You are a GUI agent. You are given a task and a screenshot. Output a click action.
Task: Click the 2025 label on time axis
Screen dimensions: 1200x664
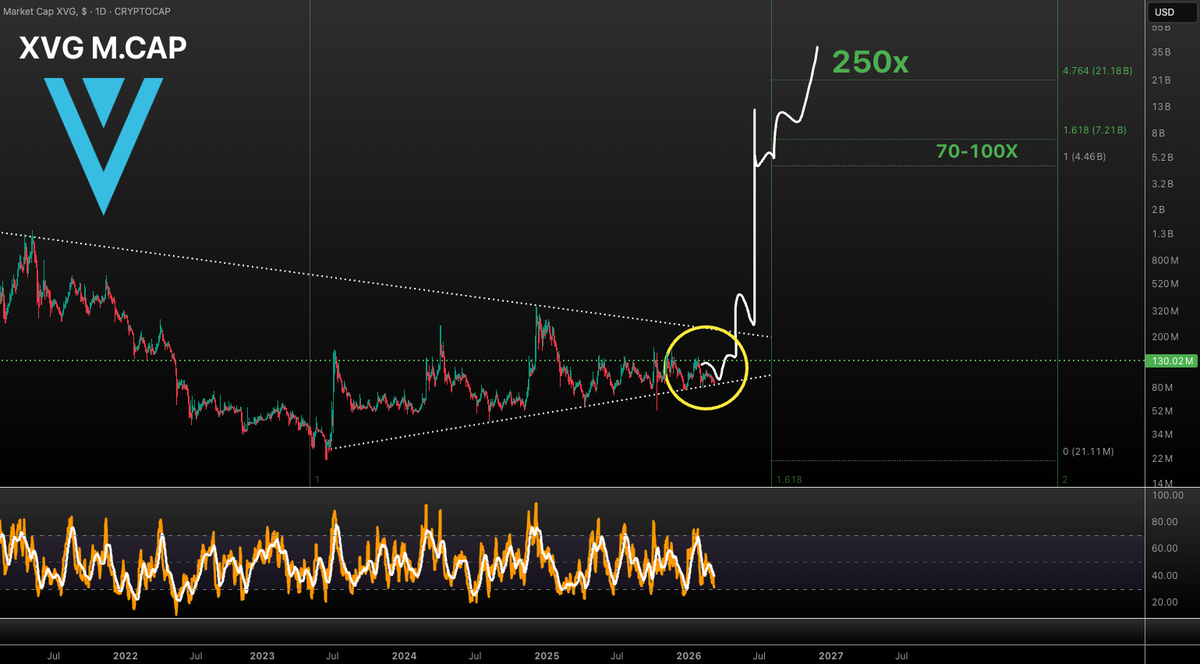(x=546, y=654)
